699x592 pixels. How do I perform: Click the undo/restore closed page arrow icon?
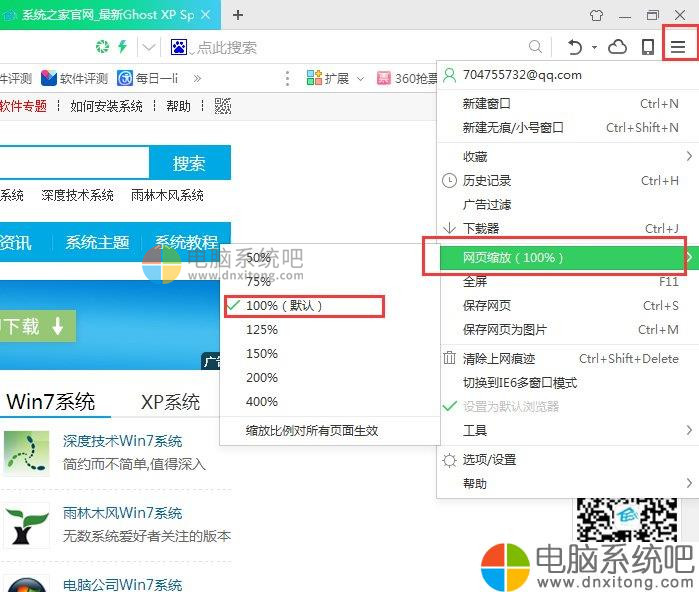click(x=575, y=46)
